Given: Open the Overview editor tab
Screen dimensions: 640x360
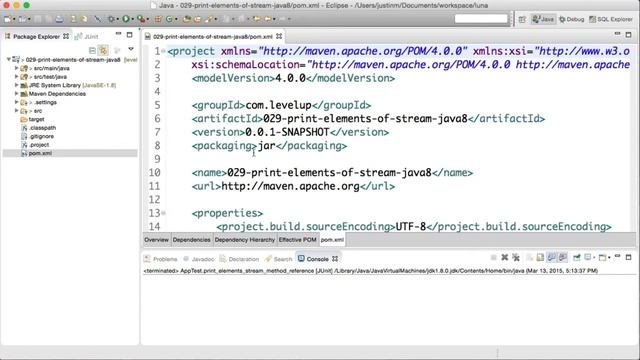Looking at the screenshot, I should point(156,240).
